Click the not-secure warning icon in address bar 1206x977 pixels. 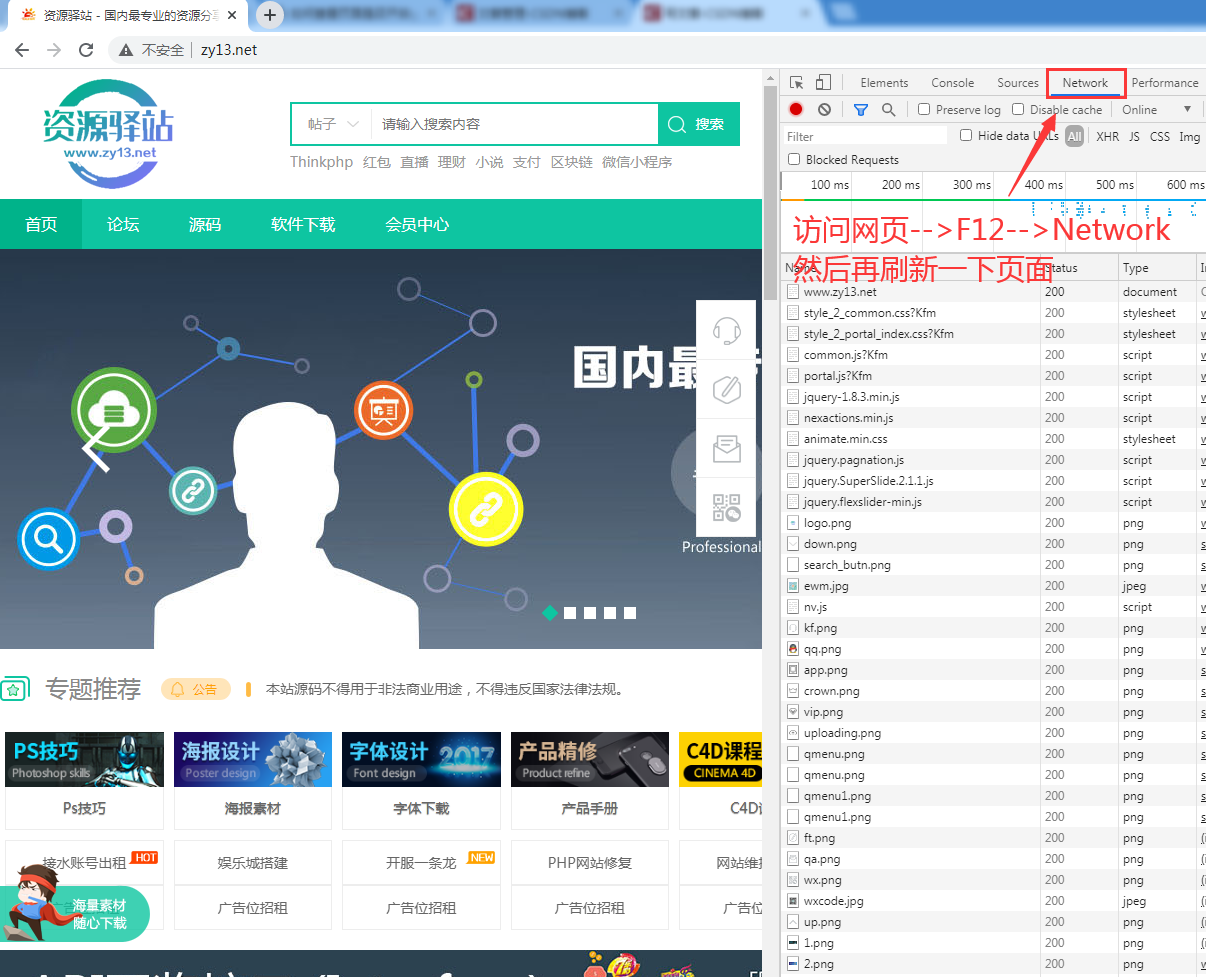click(x=126, y=50)
